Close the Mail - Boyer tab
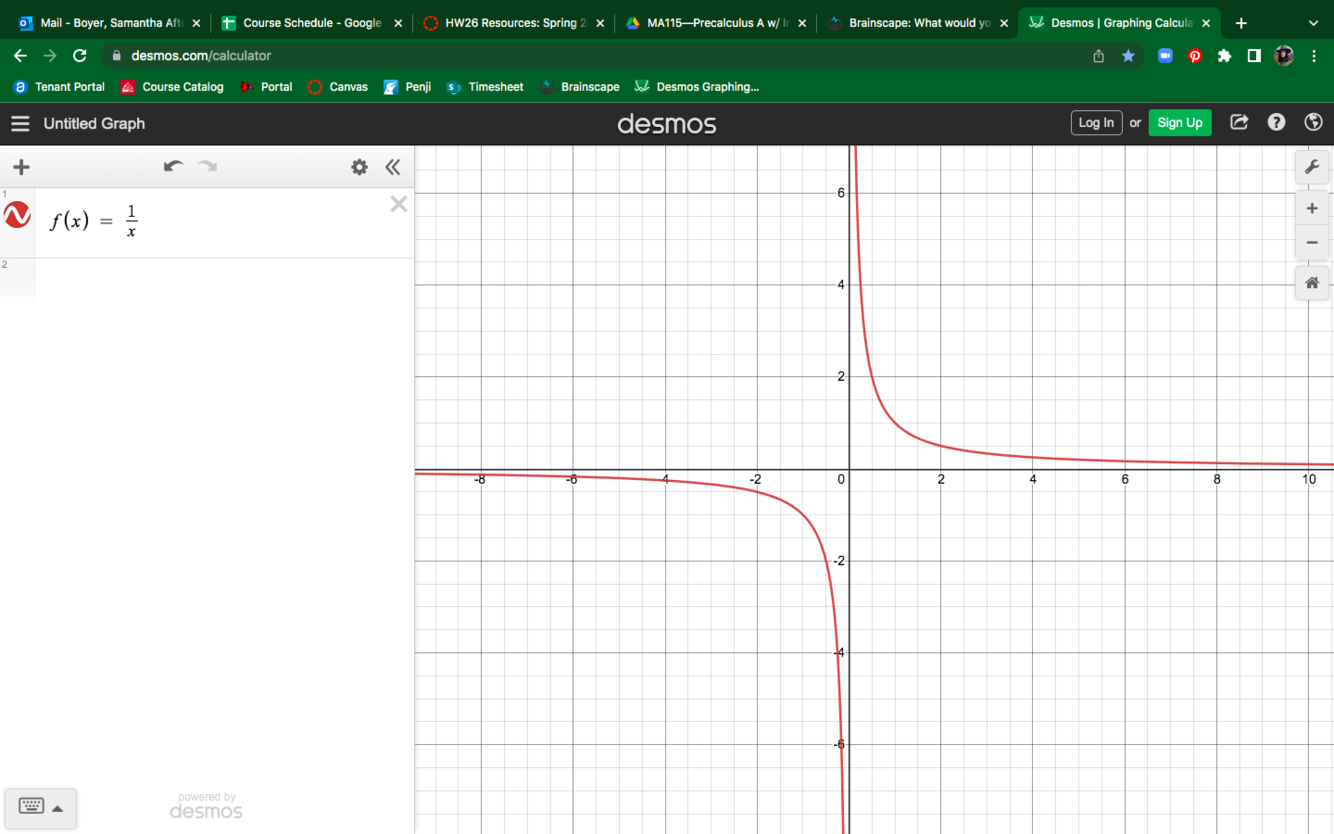1334x834 pixels. point(196,23)
